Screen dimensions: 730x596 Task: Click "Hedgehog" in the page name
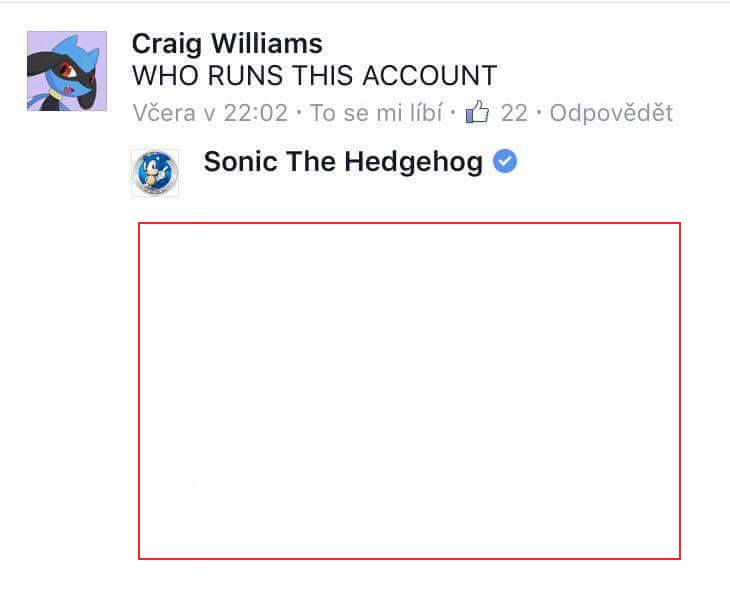[x=413, y=163]
